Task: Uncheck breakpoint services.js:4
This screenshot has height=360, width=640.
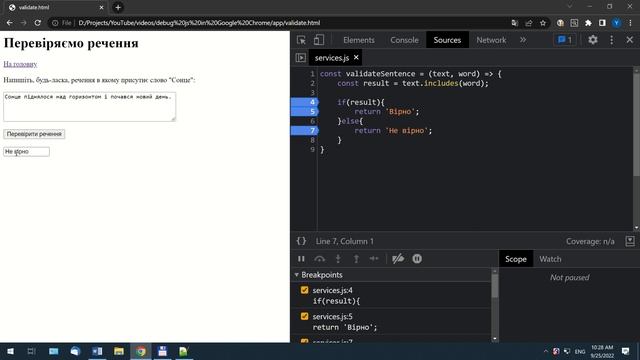Action: click(304, 290)
